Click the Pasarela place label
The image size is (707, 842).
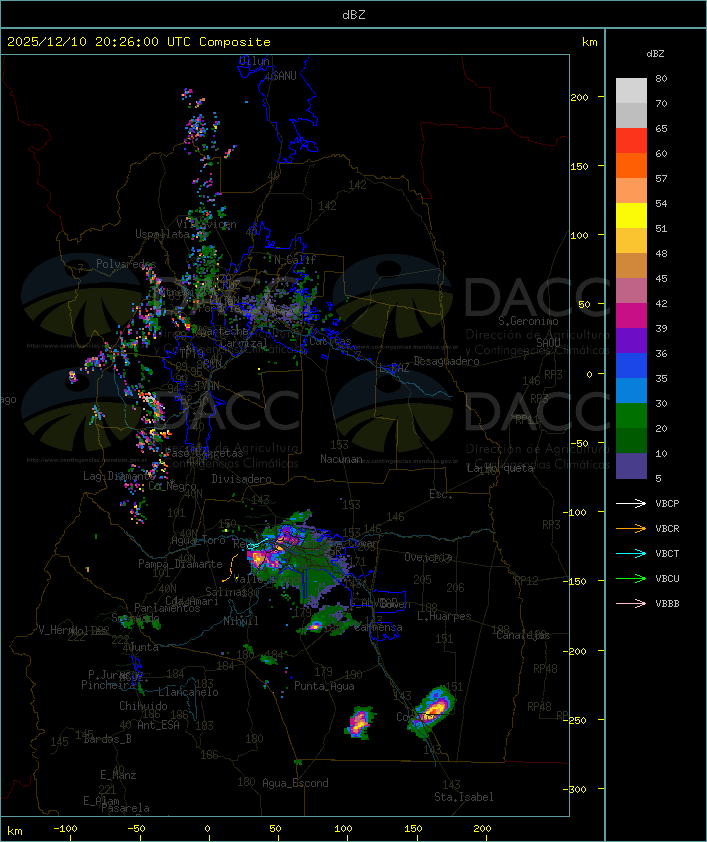[x=125, y=808]
